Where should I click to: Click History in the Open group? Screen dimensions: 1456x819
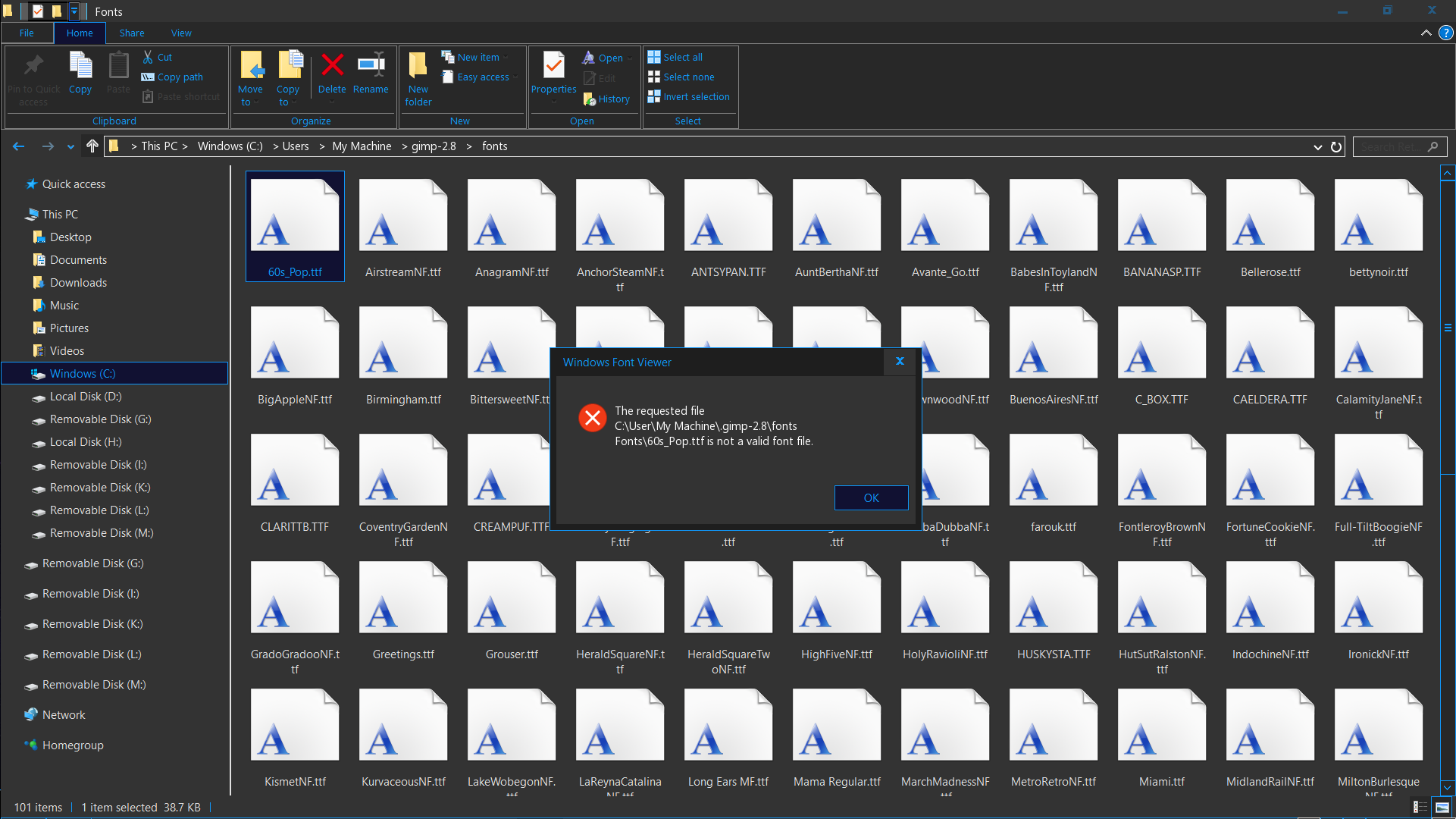click(x=607, y=99)
